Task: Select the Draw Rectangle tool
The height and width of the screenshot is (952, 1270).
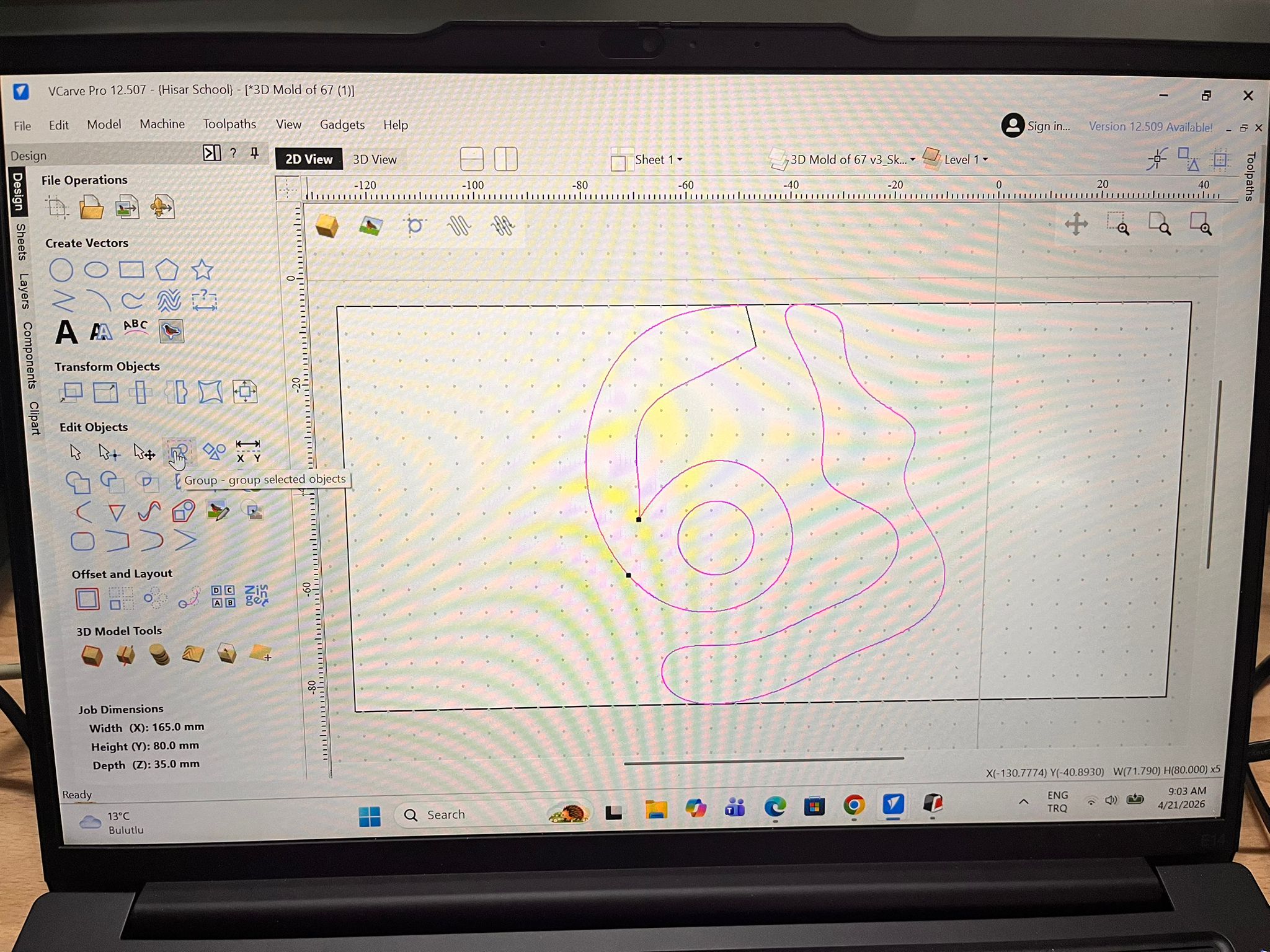Action: (131, 270)
